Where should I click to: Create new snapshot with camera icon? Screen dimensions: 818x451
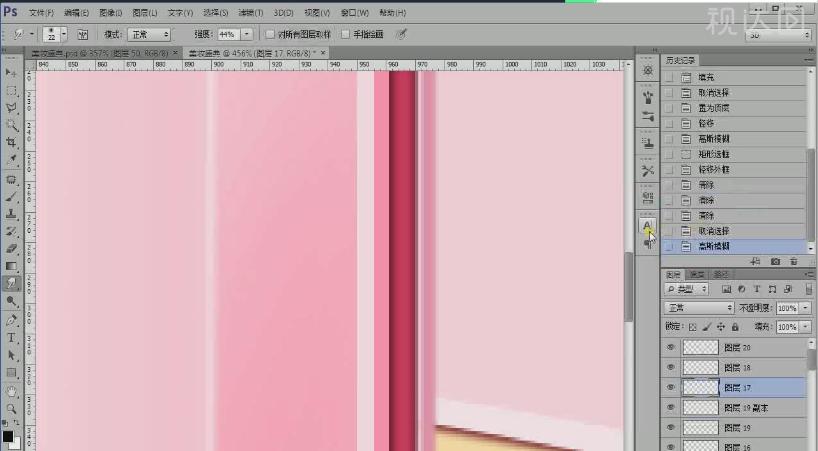pyautogui.click(x=775, y=261)
